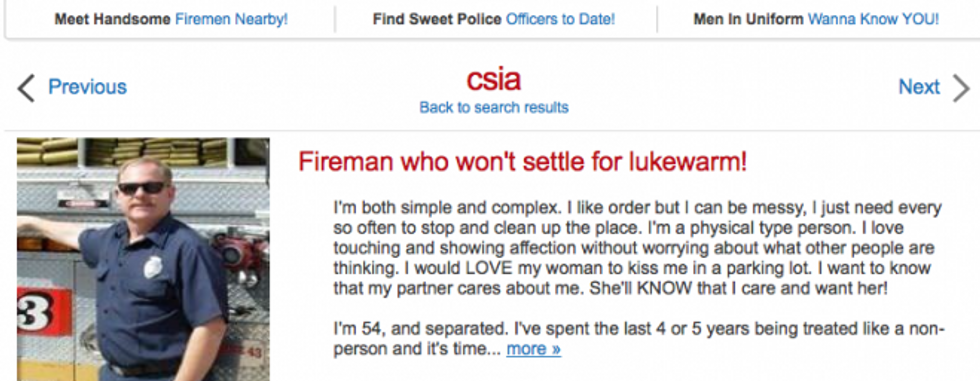
Task: Click the bold Meet Handsome ad text
Action: pyautogui.click(x=112, y=19)
